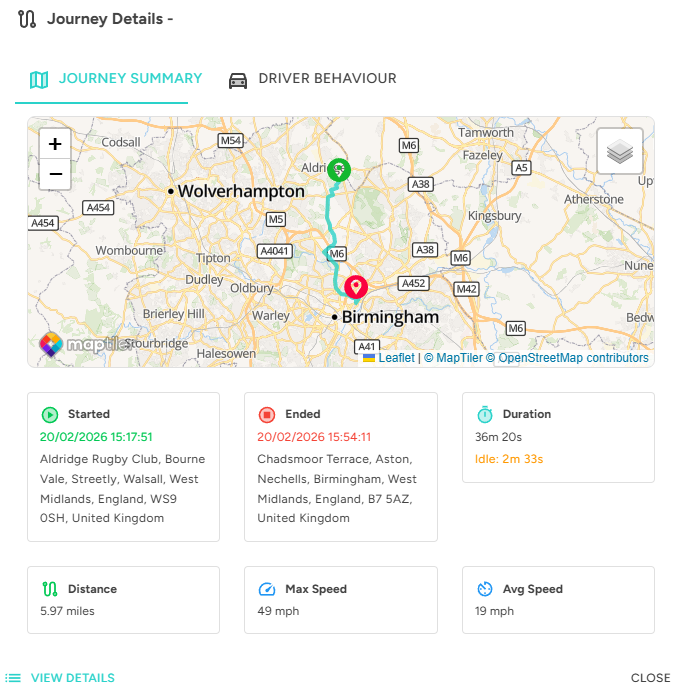Click the MapTiler logo on map
This screenshot has height=699, width=682.
[x=85, y=344]
